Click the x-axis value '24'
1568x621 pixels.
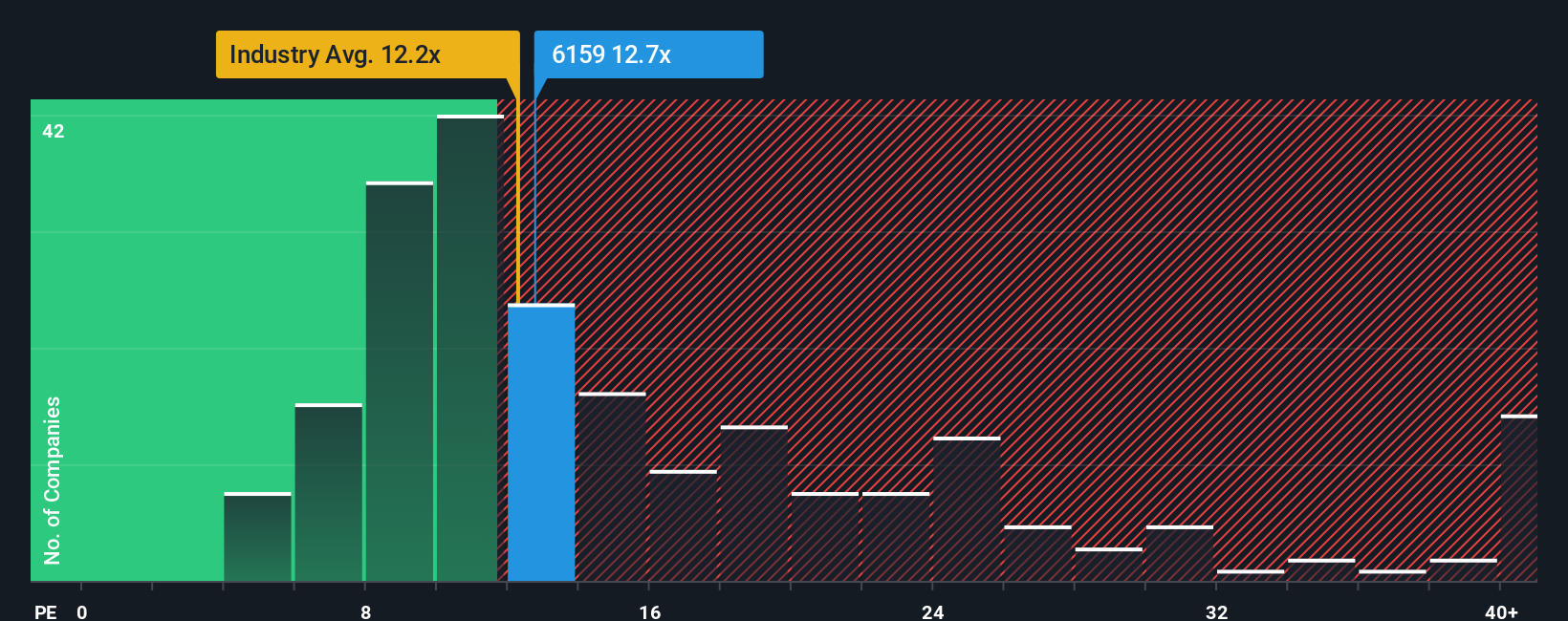933,611
